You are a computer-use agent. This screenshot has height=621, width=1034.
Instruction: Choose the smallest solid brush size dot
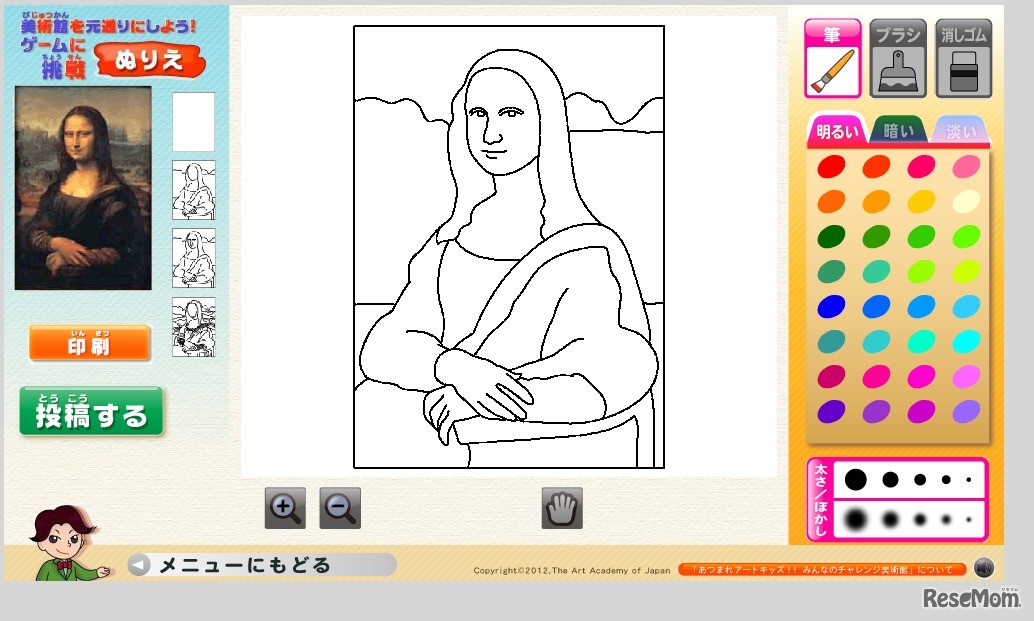(969, 480)
